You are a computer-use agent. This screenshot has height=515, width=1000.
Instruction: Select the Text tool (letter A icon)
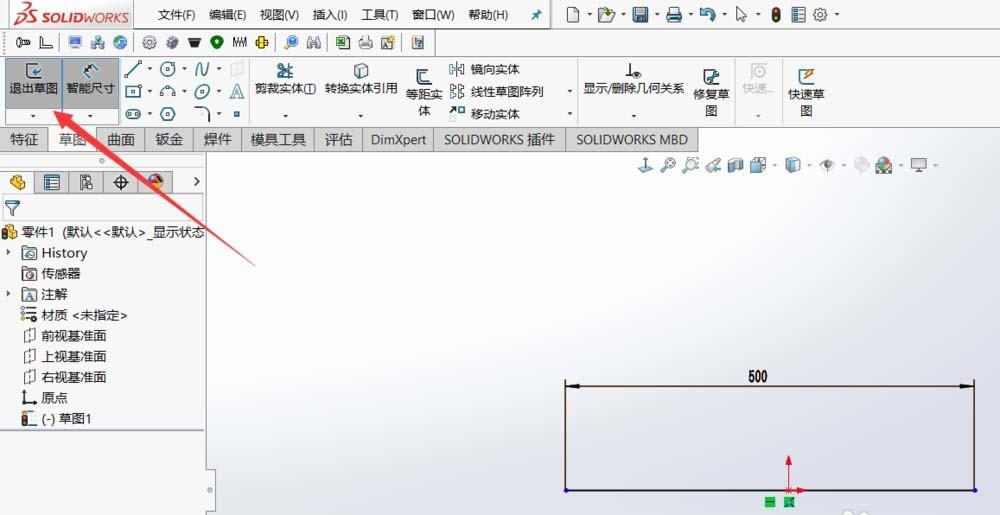(237, 92)
